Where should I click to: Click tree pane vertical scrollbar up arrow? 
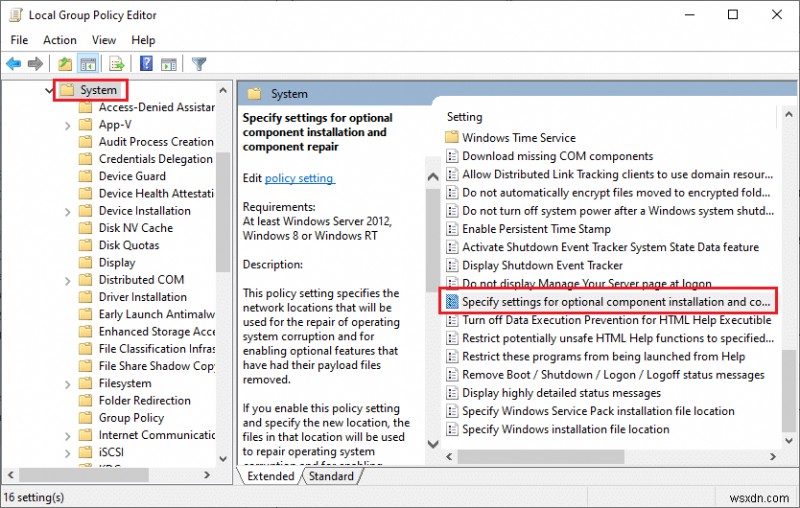[x=223, y=90]
